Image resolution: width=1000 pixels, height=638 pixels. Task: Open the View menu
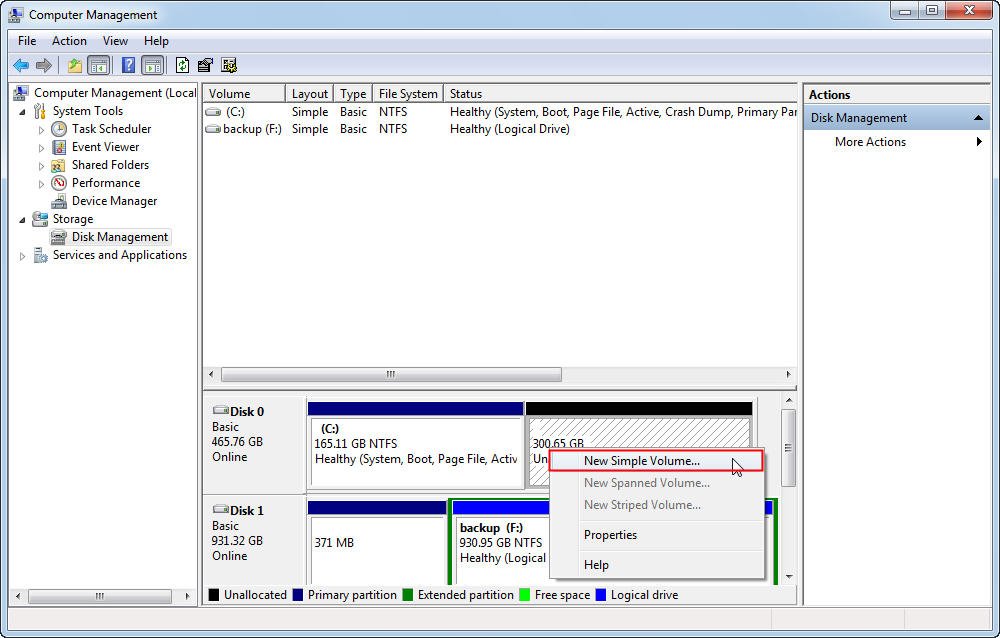(115, 41)
